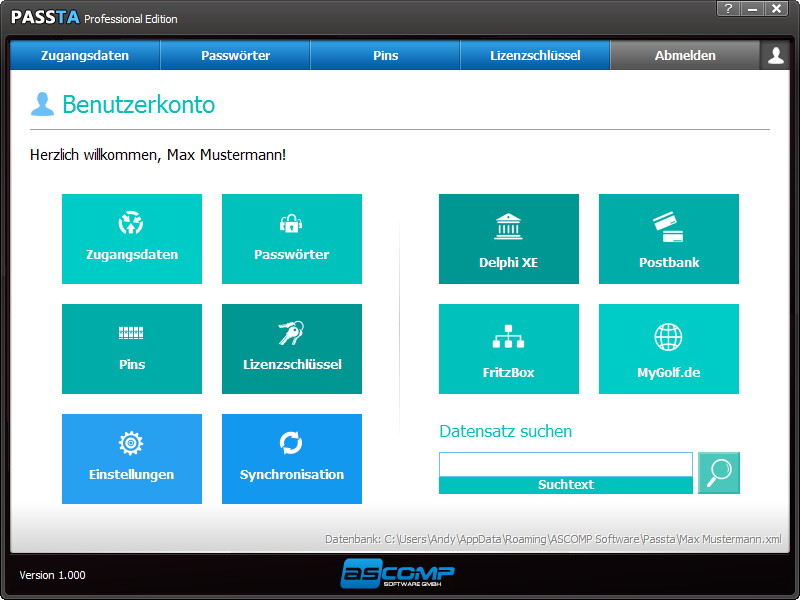
Task: Switch to the Zugangsdaten tab
Action: click(85, 55)
